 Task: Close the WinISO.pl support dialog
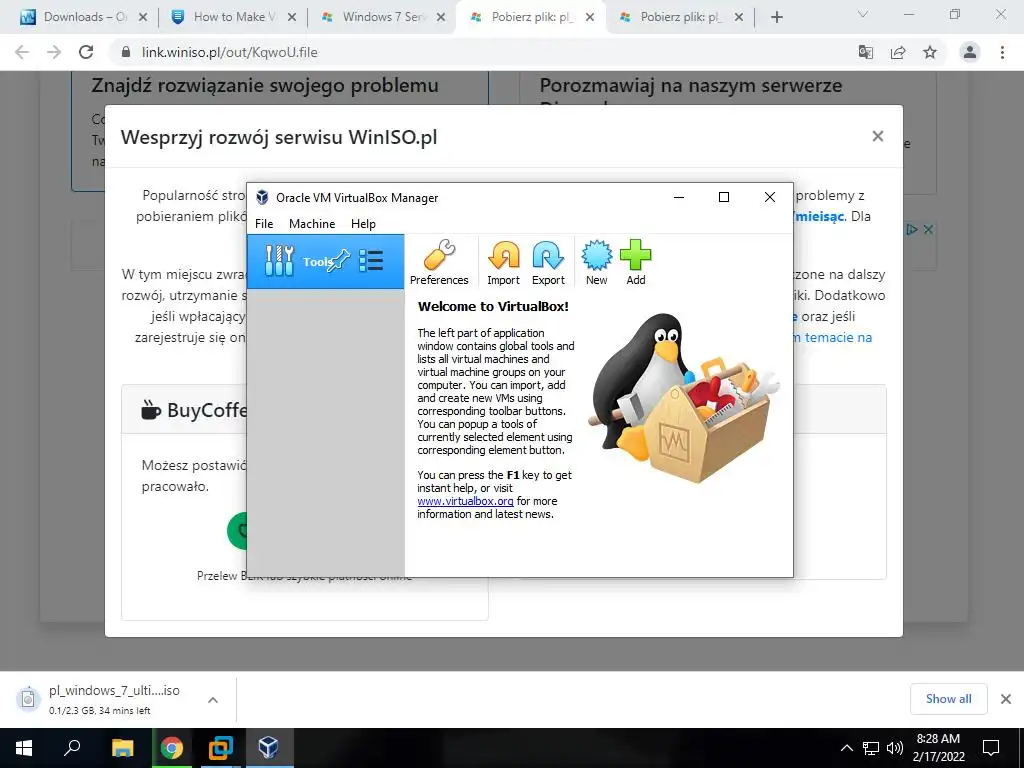(x=877, y=136)
